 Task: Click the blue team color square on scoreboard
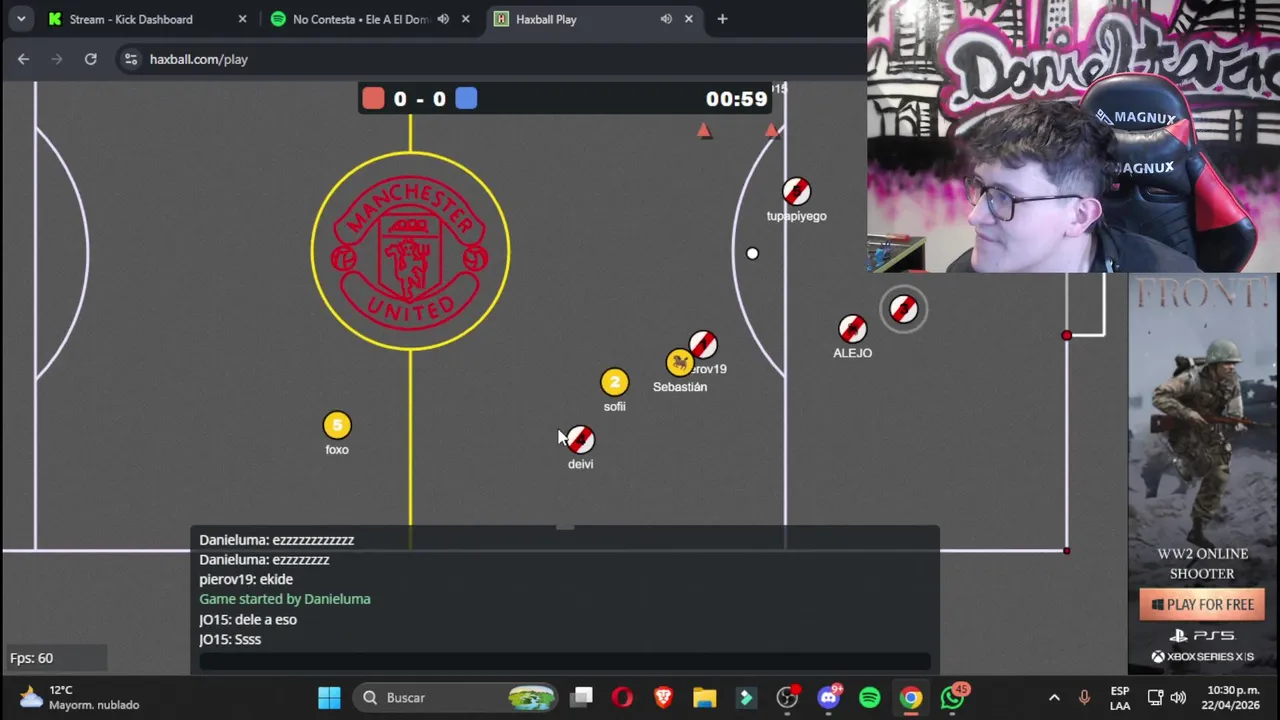[x=466, y=98]
